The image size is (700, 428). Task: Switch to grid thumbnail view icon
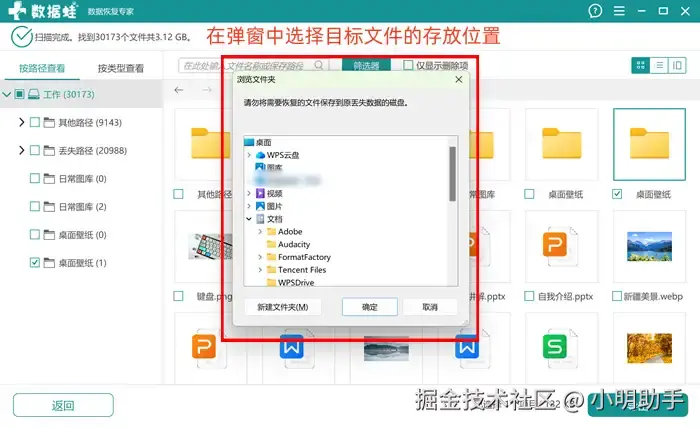point(641,66)
